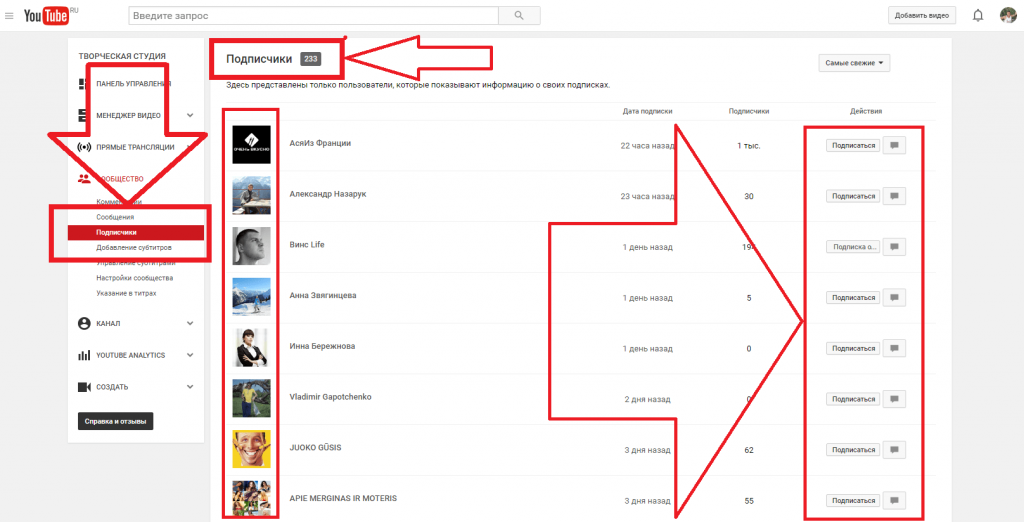The width and height of the screenshot is (1024, 522).
Task: Send message to Vladimir Gapotchenko
Action: click(894, 399)
